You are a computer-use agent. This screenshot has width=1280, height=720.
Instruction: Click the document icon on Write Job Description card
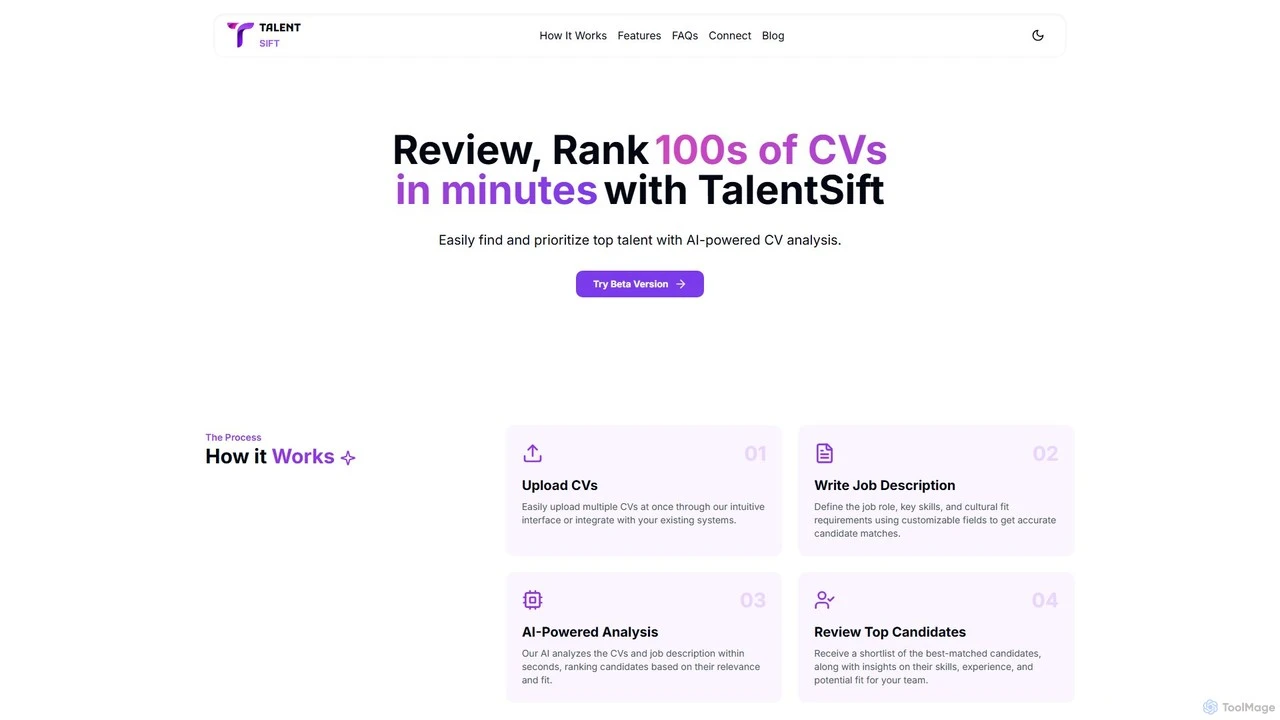[824, 453]
